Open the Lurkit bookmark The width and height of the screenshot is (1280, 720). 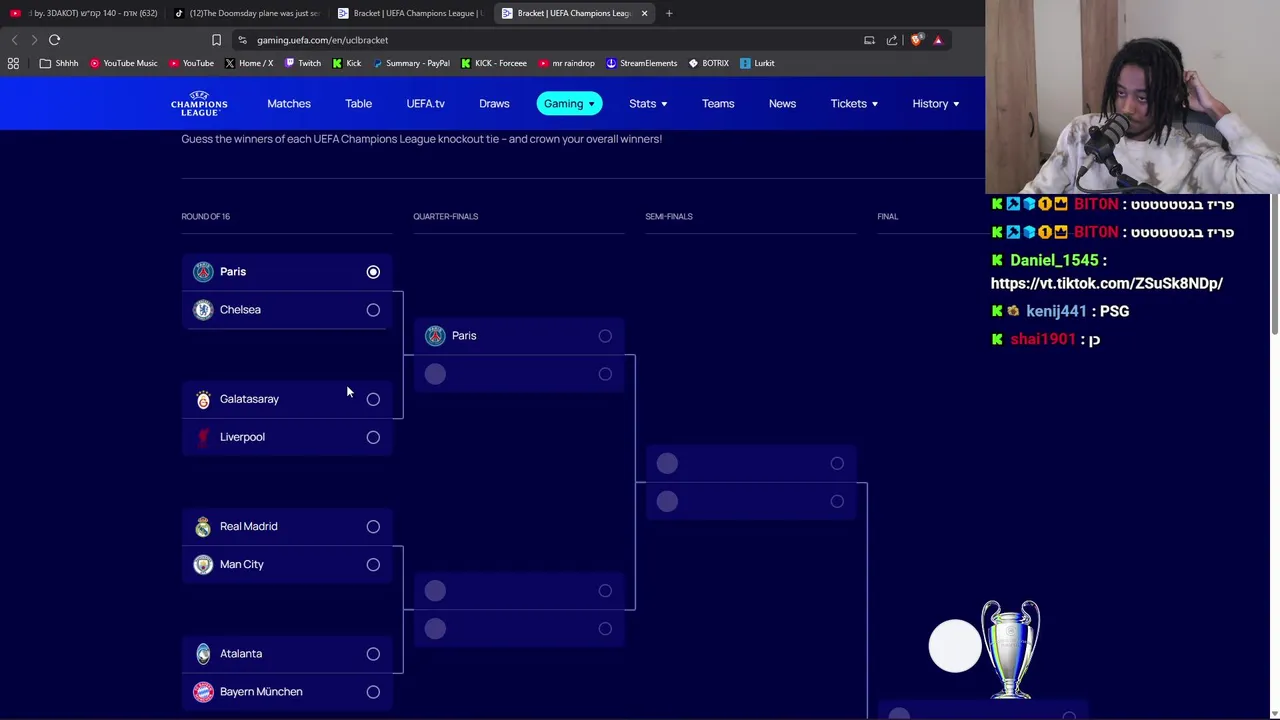tap(757, 63)
